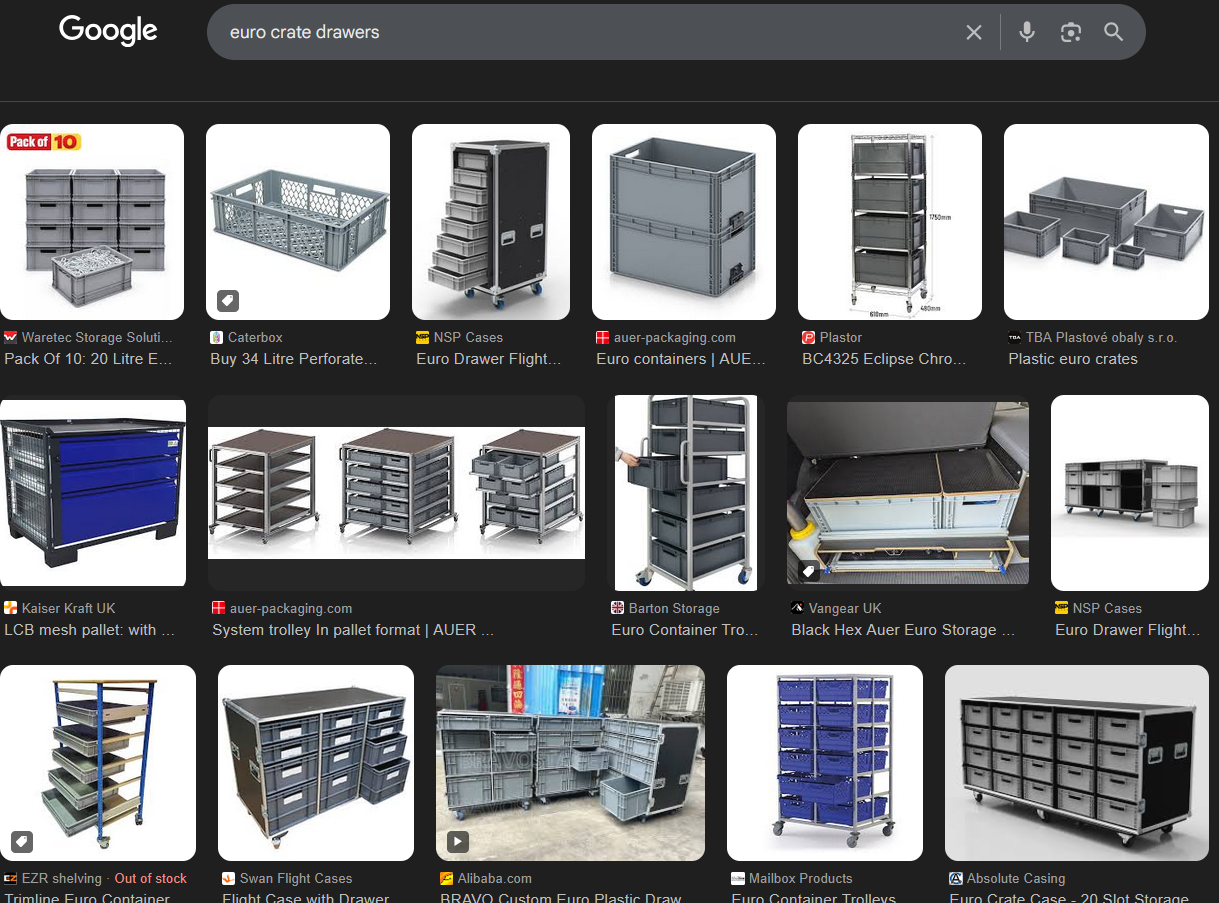Click the Google logo
The image size is (1219, 903).
[108, 31]
